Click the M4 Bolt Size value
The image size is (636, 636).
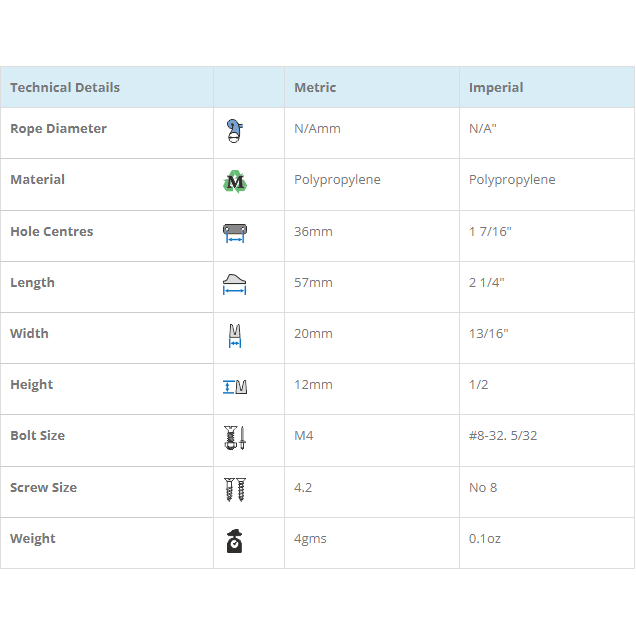pyautogui.click(x=304, y=435)
